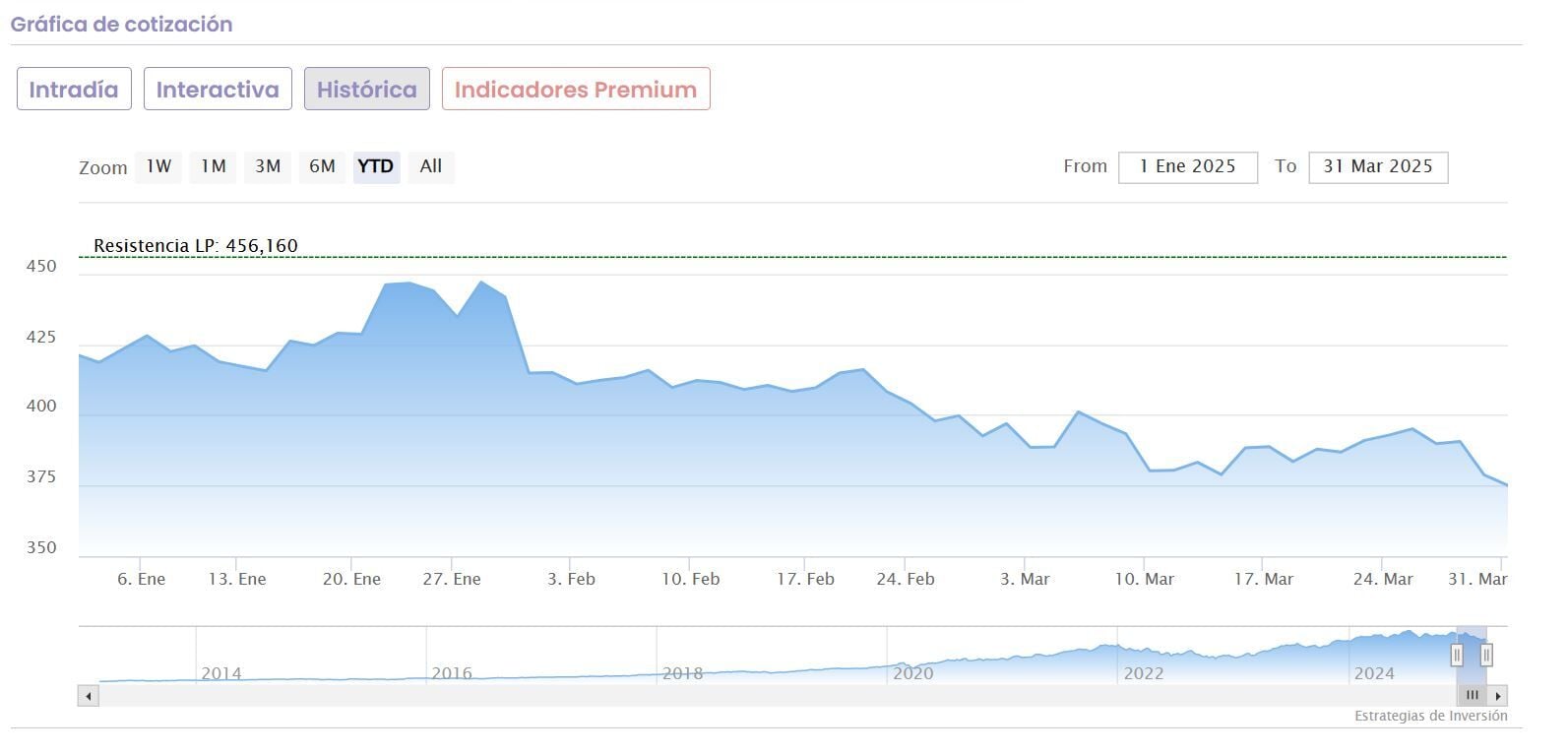The width and height of the screenshot is (1568, 755).
Task: Click the scroll right arrow of the navigator
Action: tap(1499, 696)
